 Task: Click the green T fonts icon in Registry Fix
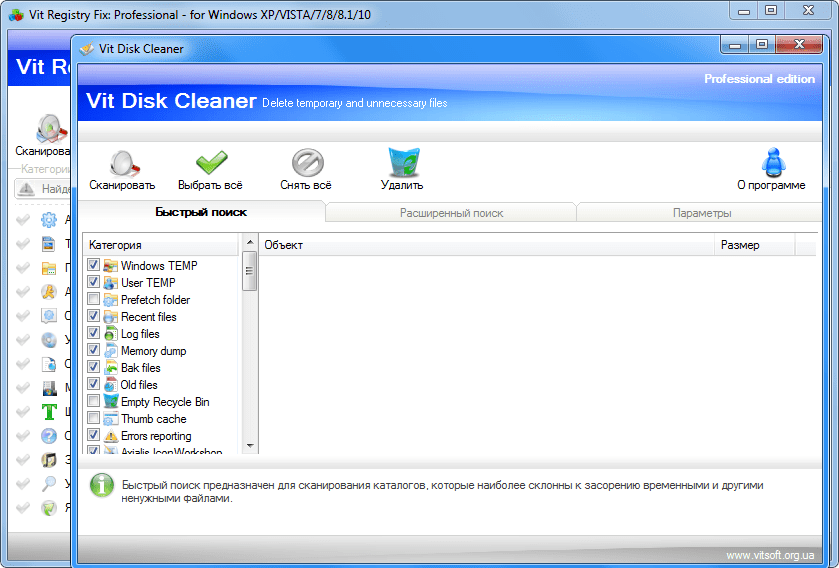click(49, 411)
